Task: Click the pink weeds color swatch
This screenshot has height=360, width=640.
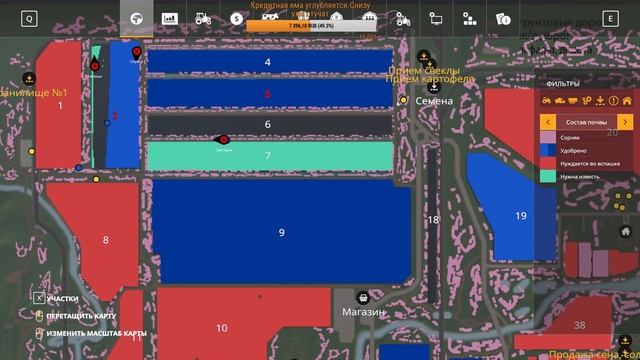Action: [548, 138]
